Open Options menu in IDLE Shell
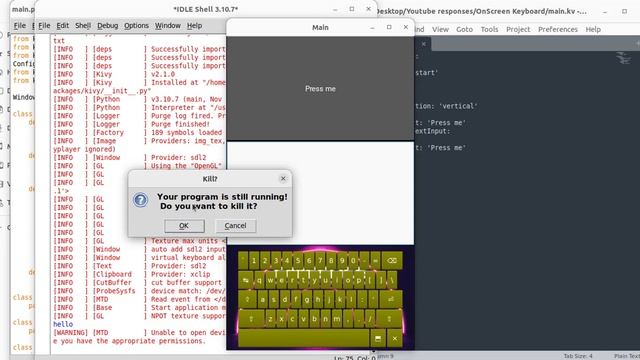Viewport: 640px width, 360px height. pos(136,26)
